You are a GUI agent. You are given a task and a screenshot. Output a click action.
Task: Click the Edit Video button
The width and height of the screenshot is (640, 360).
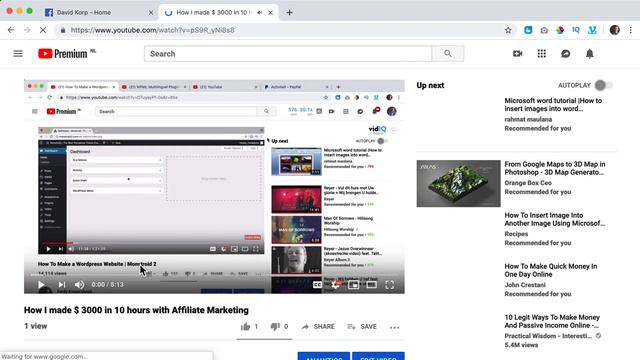378,356
